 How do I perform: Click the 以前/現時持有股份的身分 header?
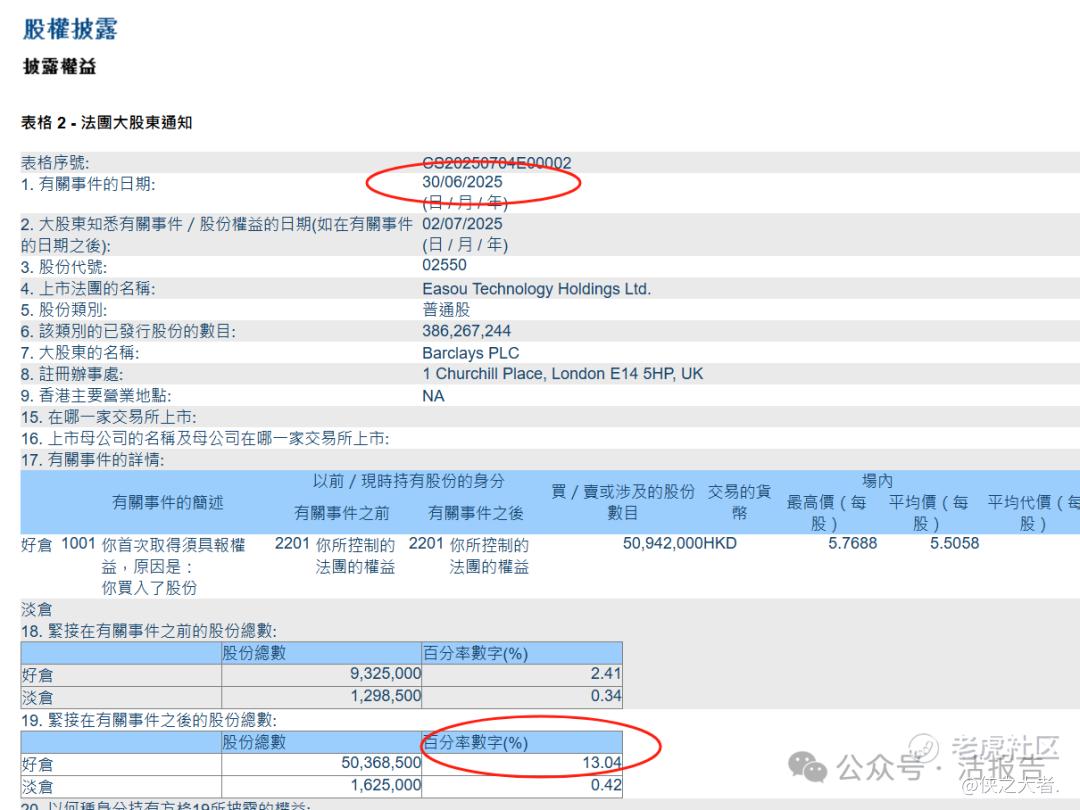coord(409,481)
